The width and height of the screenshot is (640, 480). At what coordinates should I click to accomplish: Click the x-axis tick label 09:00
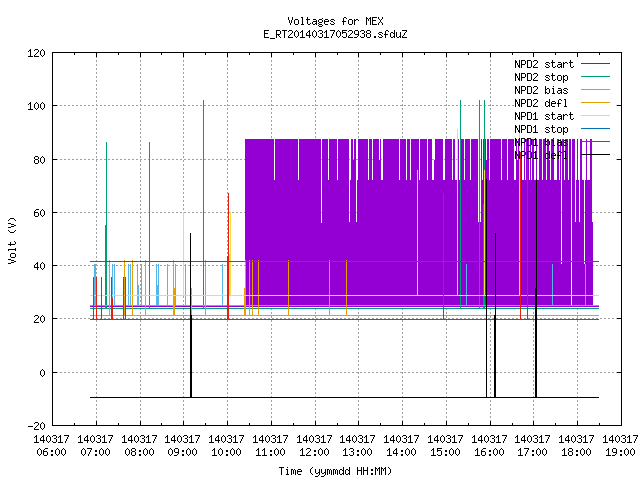182,452
